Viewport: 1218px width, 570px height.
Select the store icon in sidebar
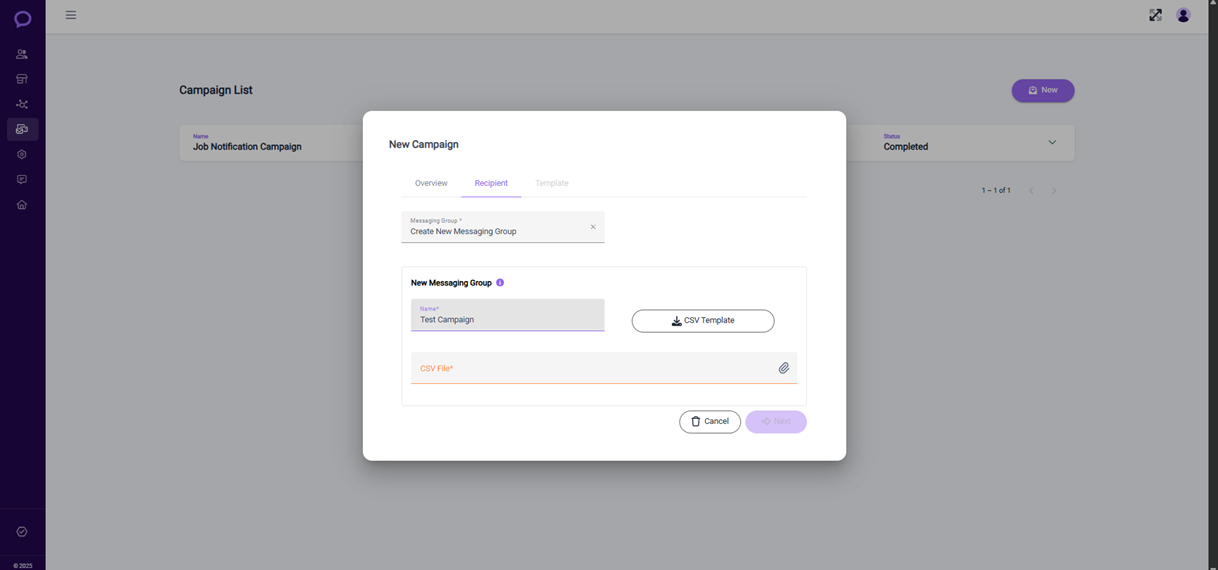click(x=22, y=79)
